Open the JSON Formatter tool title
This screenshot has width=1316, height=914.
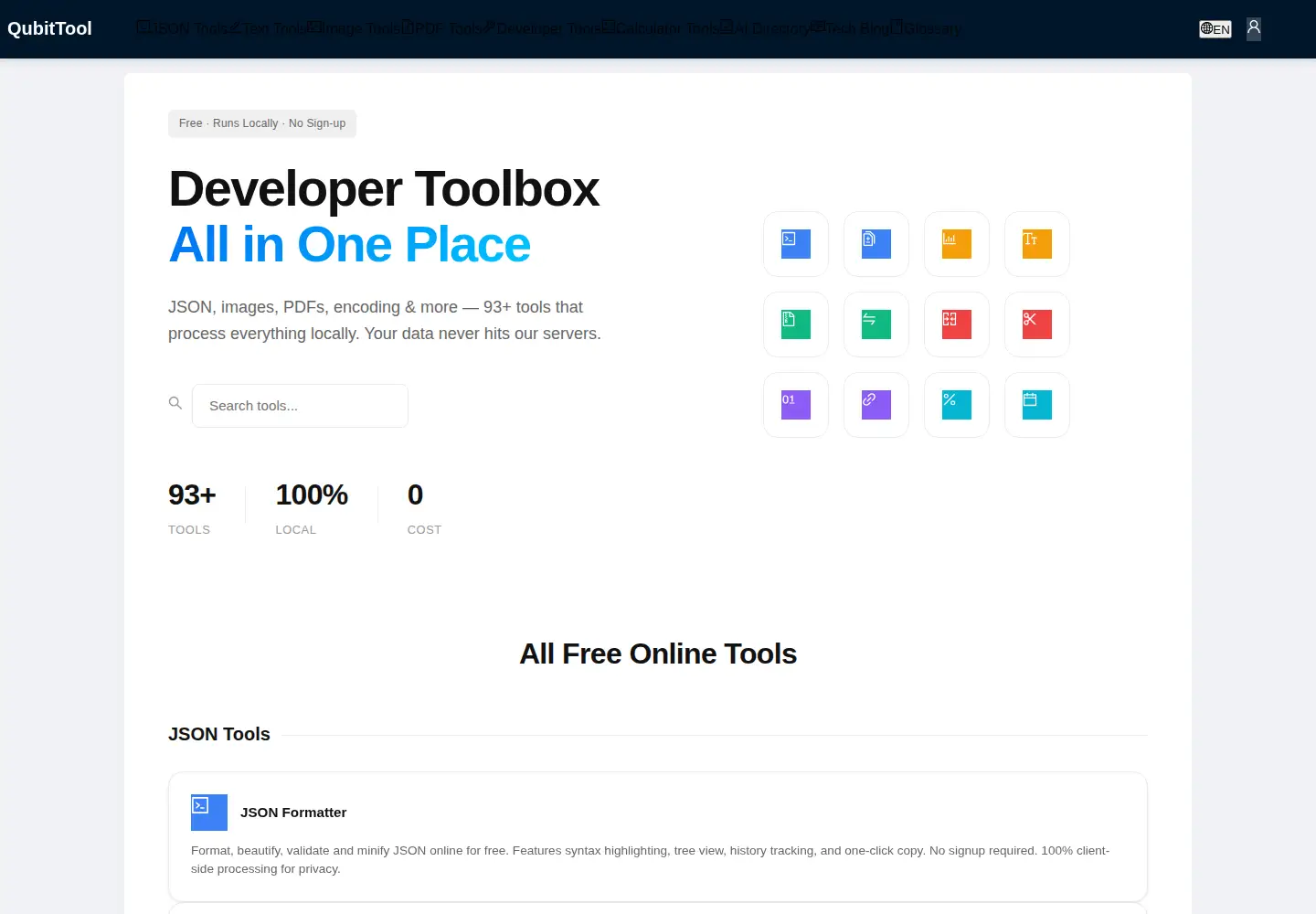pyautogui.click(x=293, y=813)
